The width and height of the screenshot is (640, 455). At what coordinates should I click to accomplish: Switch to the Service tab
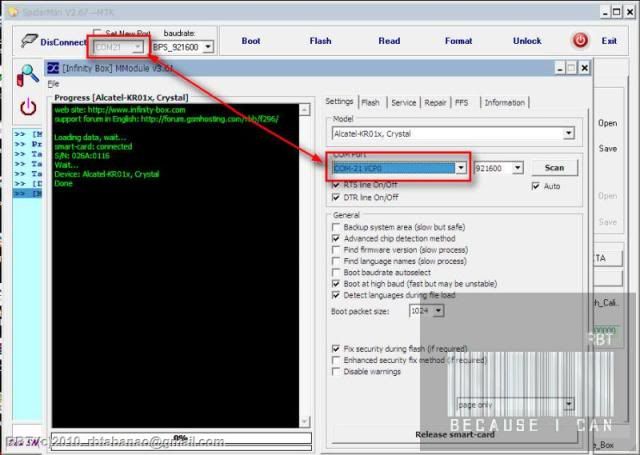tap(403, 102)
